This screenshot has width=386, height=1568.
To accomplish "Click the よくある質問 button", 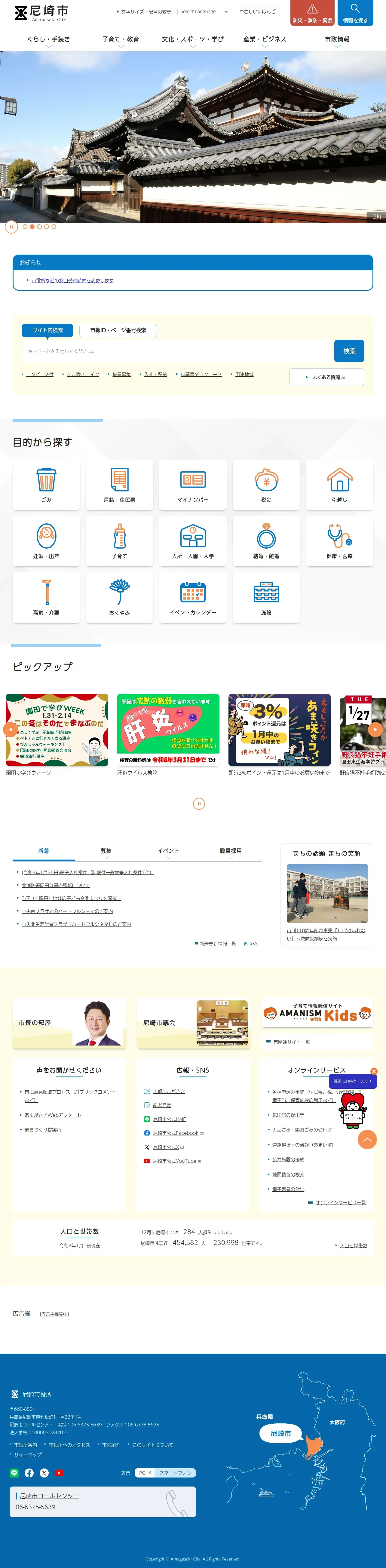I will [x=327, y=377].
